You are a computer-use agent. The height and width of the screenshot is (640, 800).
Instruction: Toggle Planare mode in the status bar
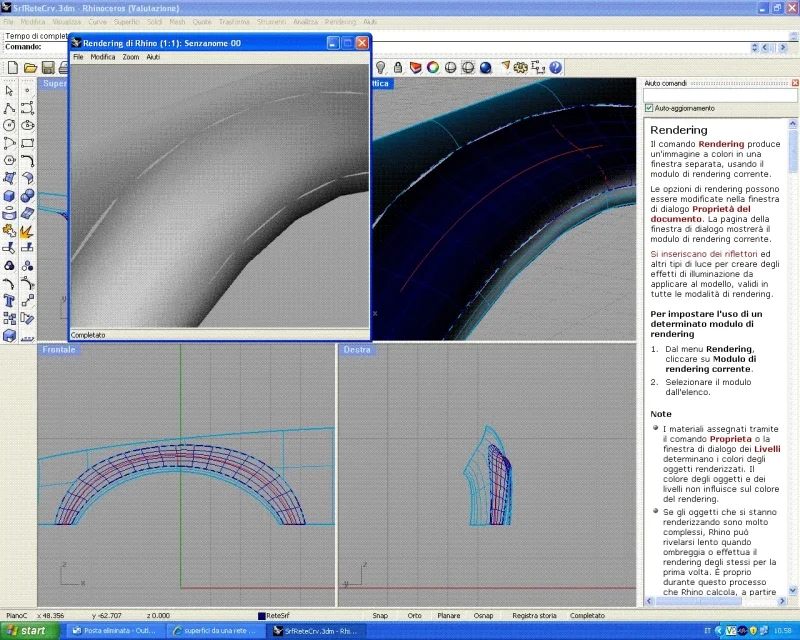pos(448,616)
